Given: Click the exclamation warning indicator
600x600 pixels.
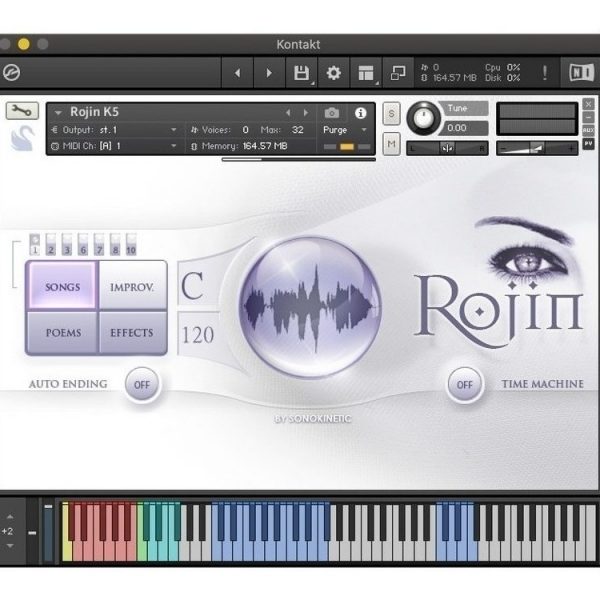Looking at the screenshot, I should [545, 72].
